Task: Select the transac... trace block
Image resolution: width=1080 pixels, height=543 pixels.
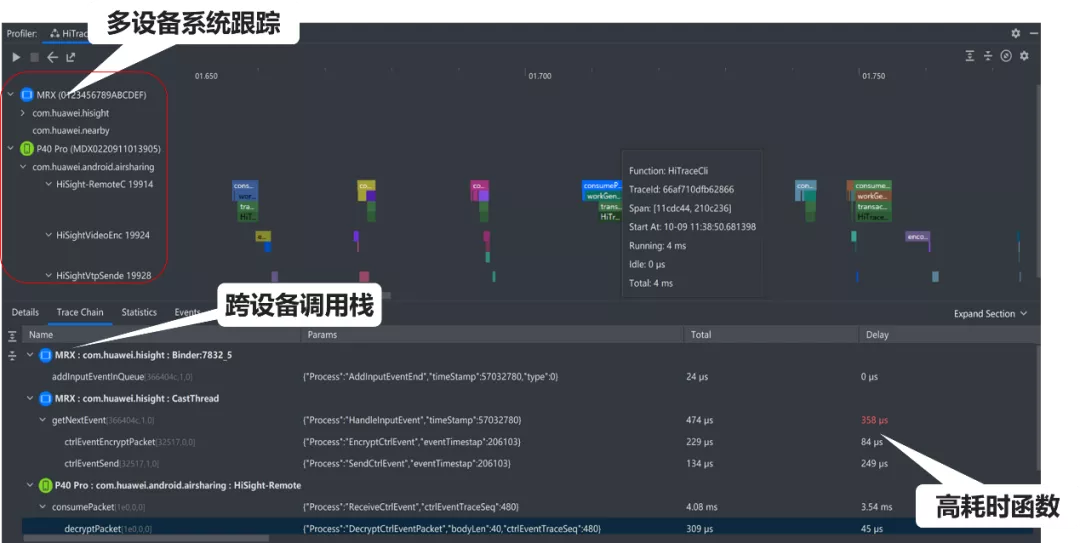Action: 873,207
